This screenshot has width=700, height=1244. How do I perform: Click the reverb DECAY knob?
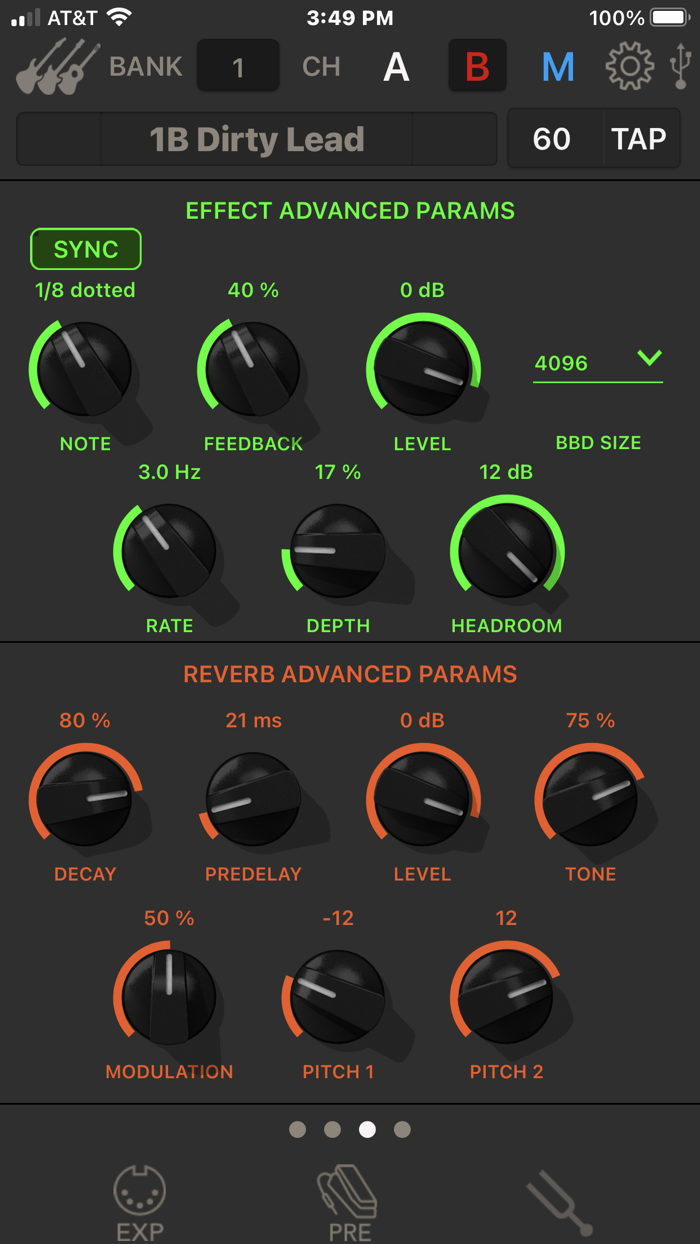(x=84, y=798)
